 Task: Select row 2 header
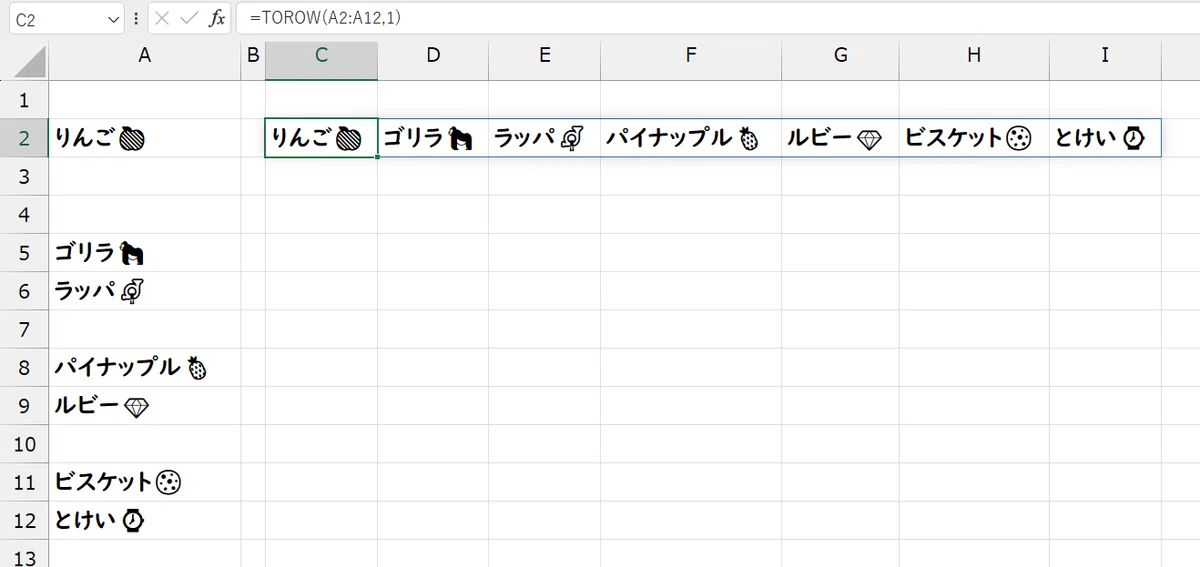pyautogui.click(x=25, y=138)
